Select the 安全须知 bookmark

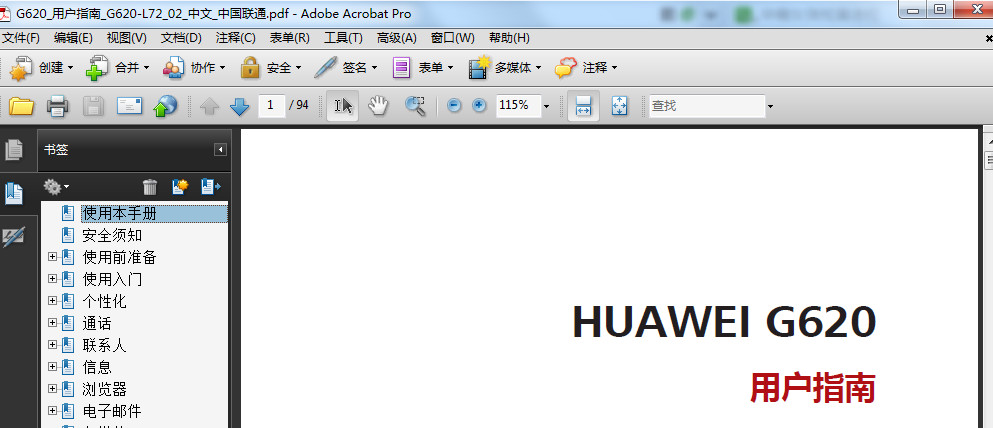pyautogui.click(x=112, y=236)
